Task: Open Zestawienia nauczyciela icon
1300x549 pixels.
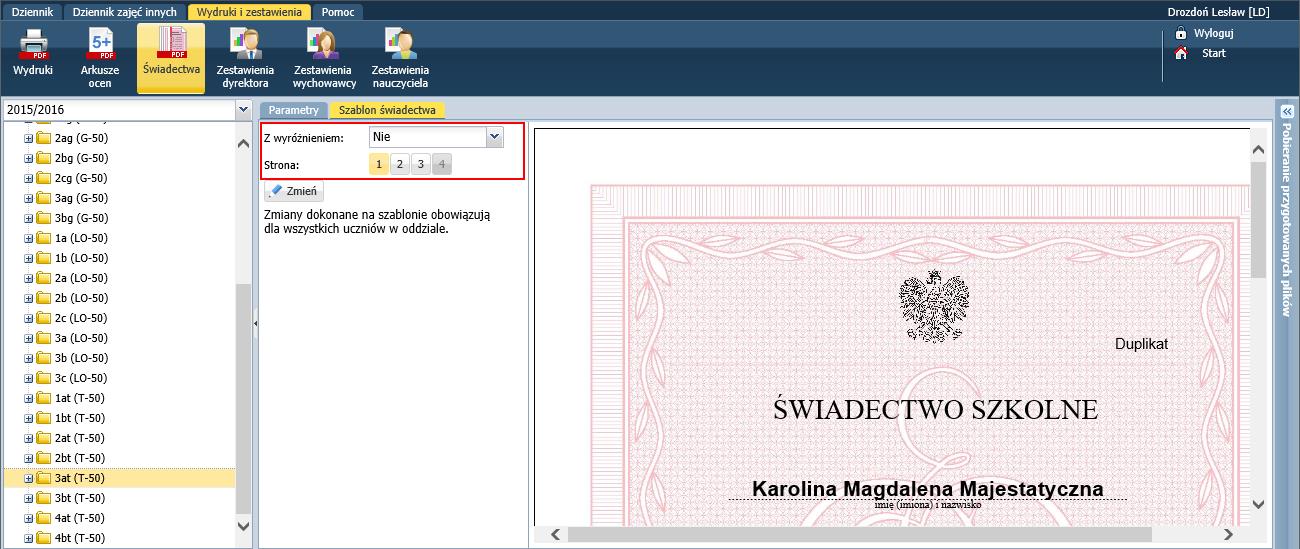Action: pyautogui.click(x=400, y=57)
